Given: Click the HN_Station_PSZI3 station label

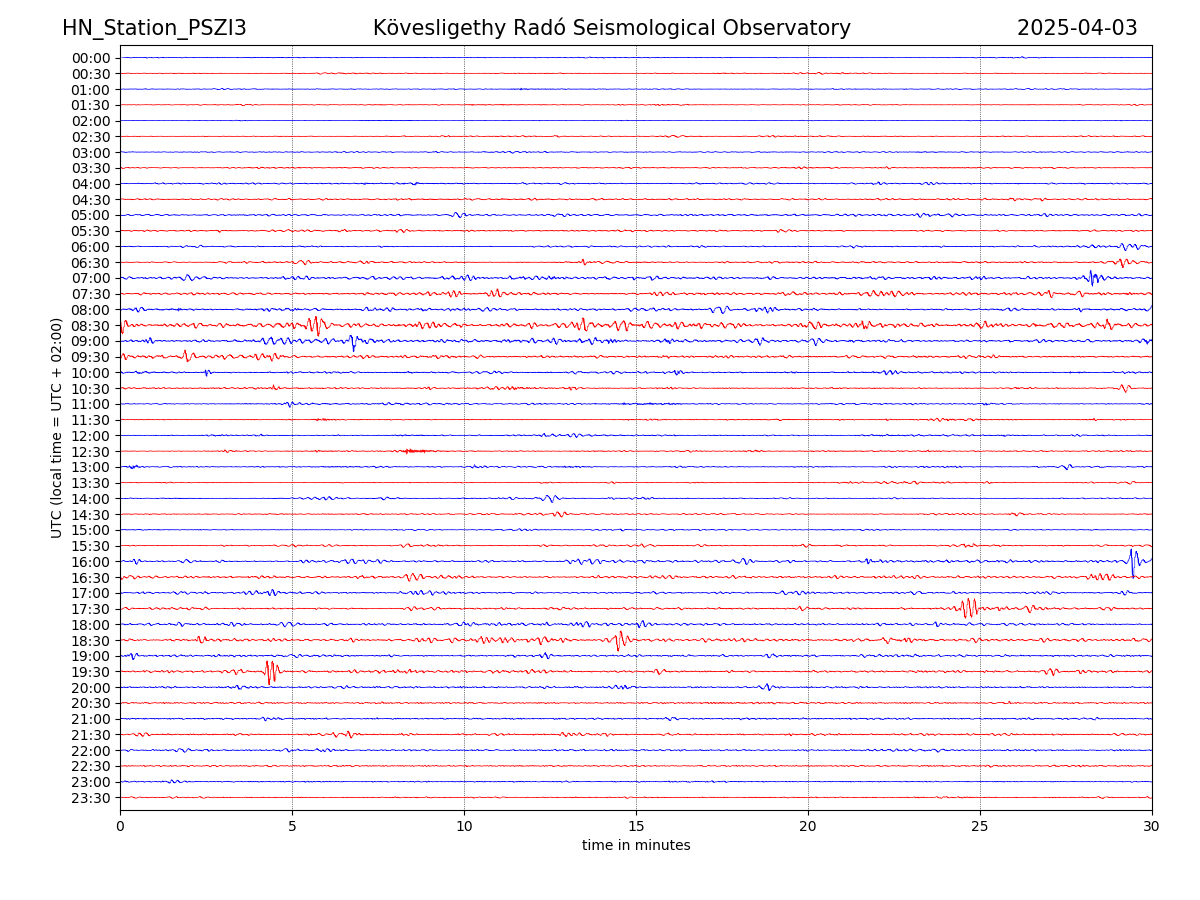Looking at the screenshot, I should pyautogui.click(x=154, y=28).
